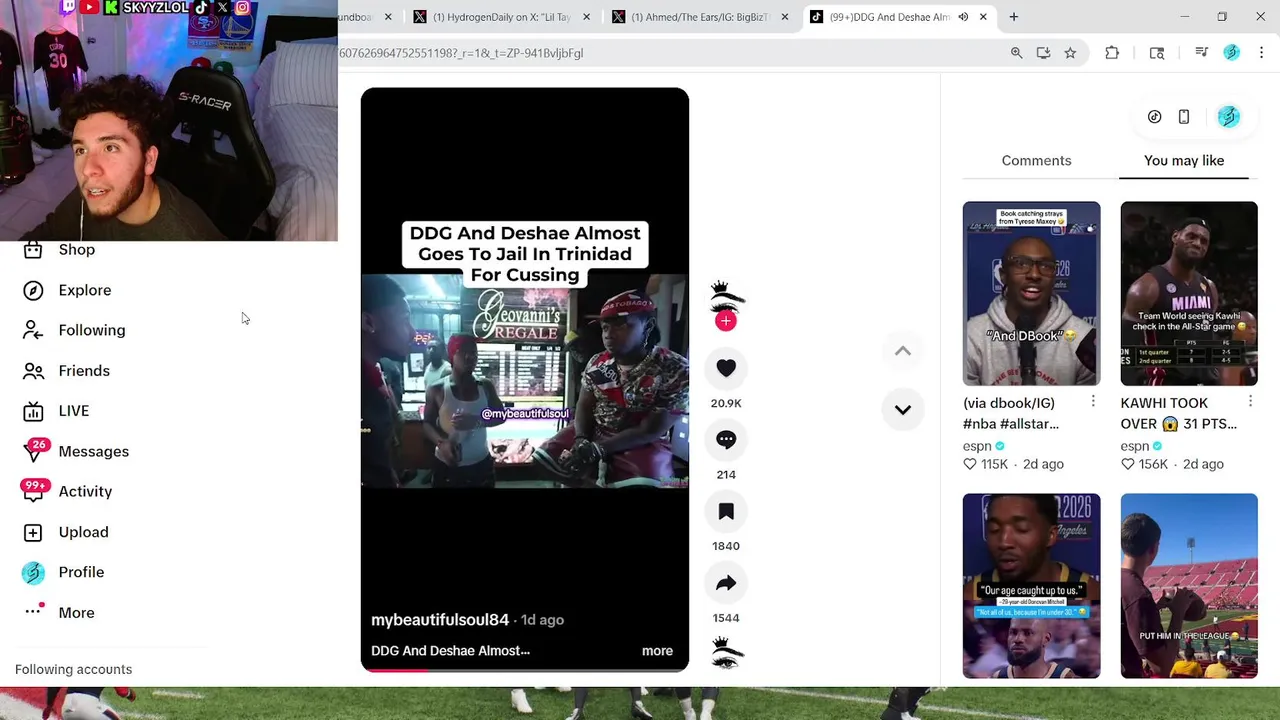Bookmark the video with the favorites icon
The width and height of the screenshot is (1280, 720).
(726, 511)
